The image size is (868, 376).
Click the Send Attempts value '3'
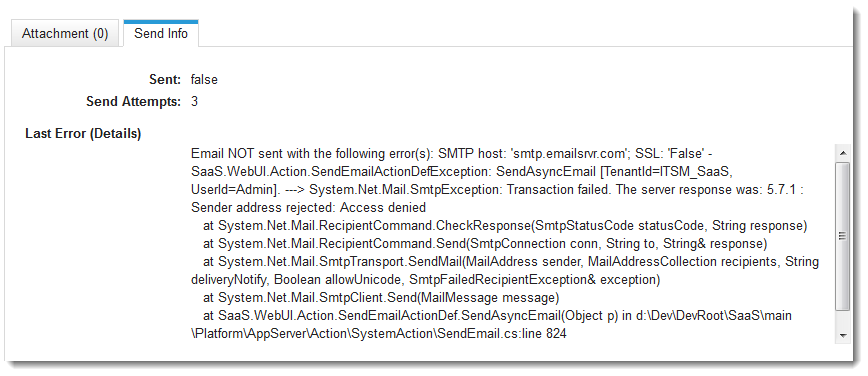pos(194,102)
